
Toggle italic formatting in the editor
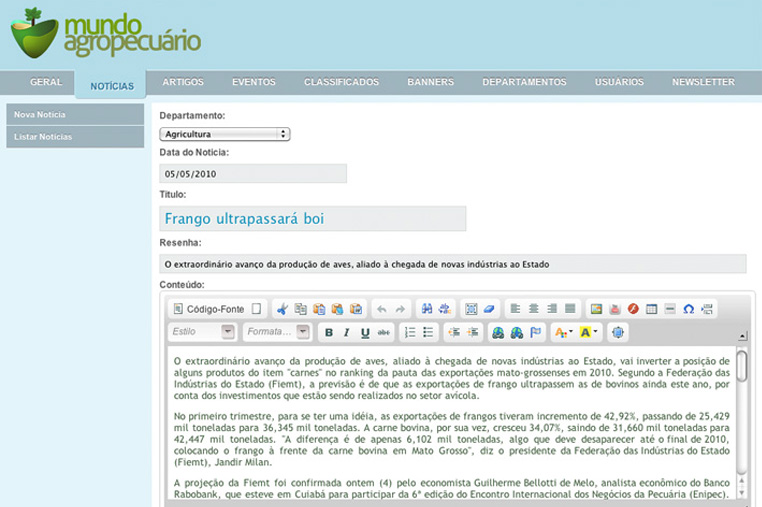pyautogui.click(x=347, y=332)
